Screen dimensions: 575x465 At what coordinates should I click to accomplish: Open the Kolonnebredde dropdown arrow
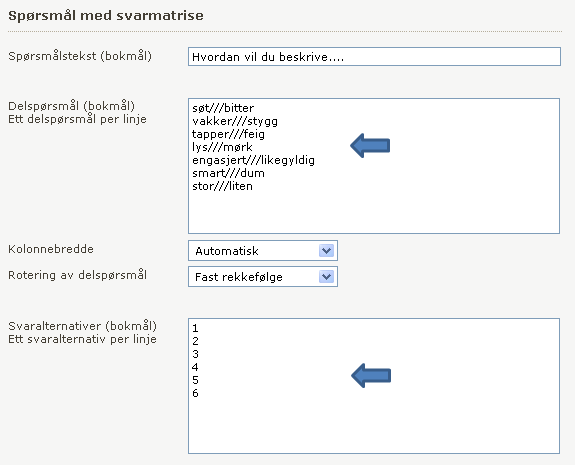pos(326,251)
